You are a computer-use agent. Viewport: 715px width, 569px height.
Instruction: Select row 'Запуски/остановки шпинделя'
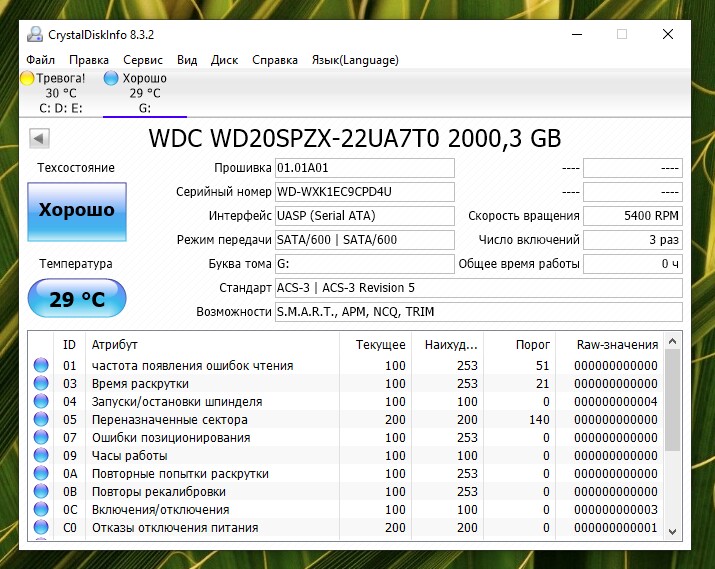347,401
